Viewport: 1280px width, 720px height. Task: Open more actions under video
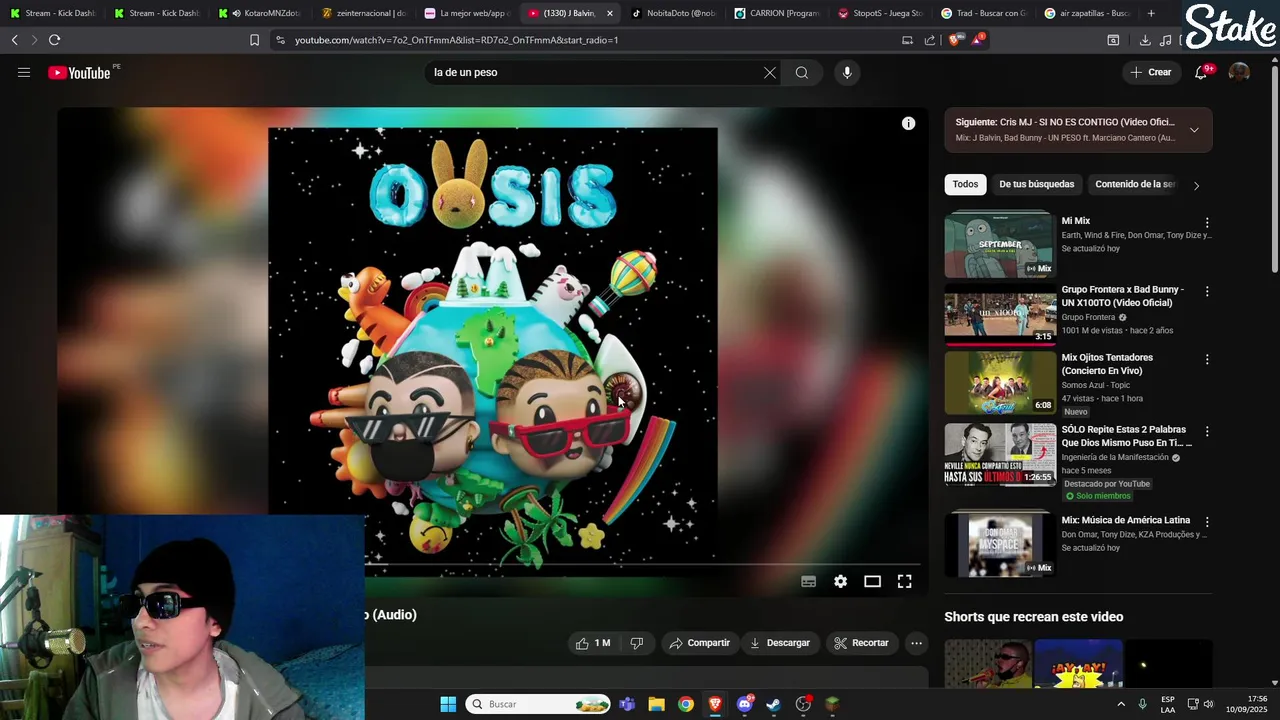click(916, 643)
